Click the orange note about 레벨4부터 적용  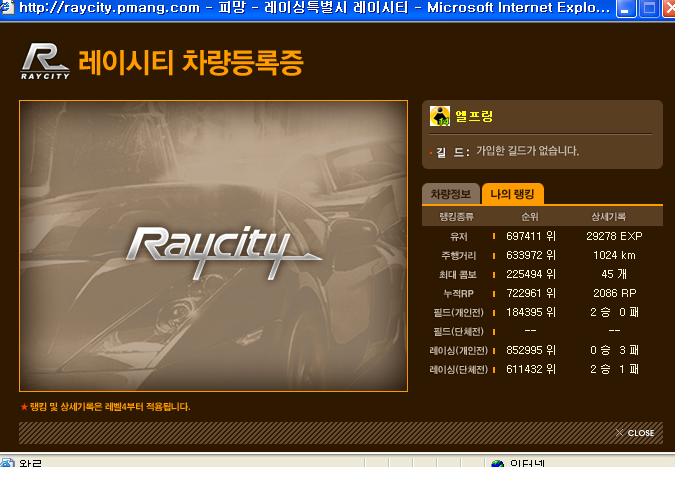click(105, 407)
